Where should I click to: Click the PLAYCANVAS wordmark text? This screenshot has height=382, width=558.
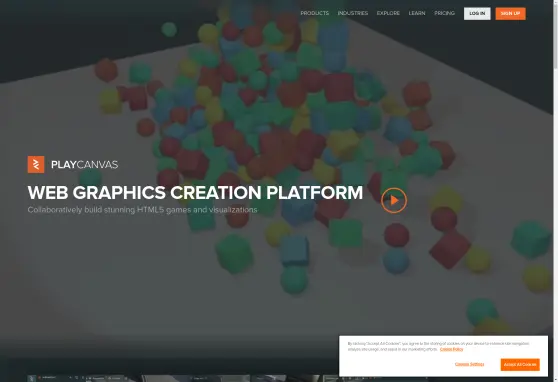85,165
